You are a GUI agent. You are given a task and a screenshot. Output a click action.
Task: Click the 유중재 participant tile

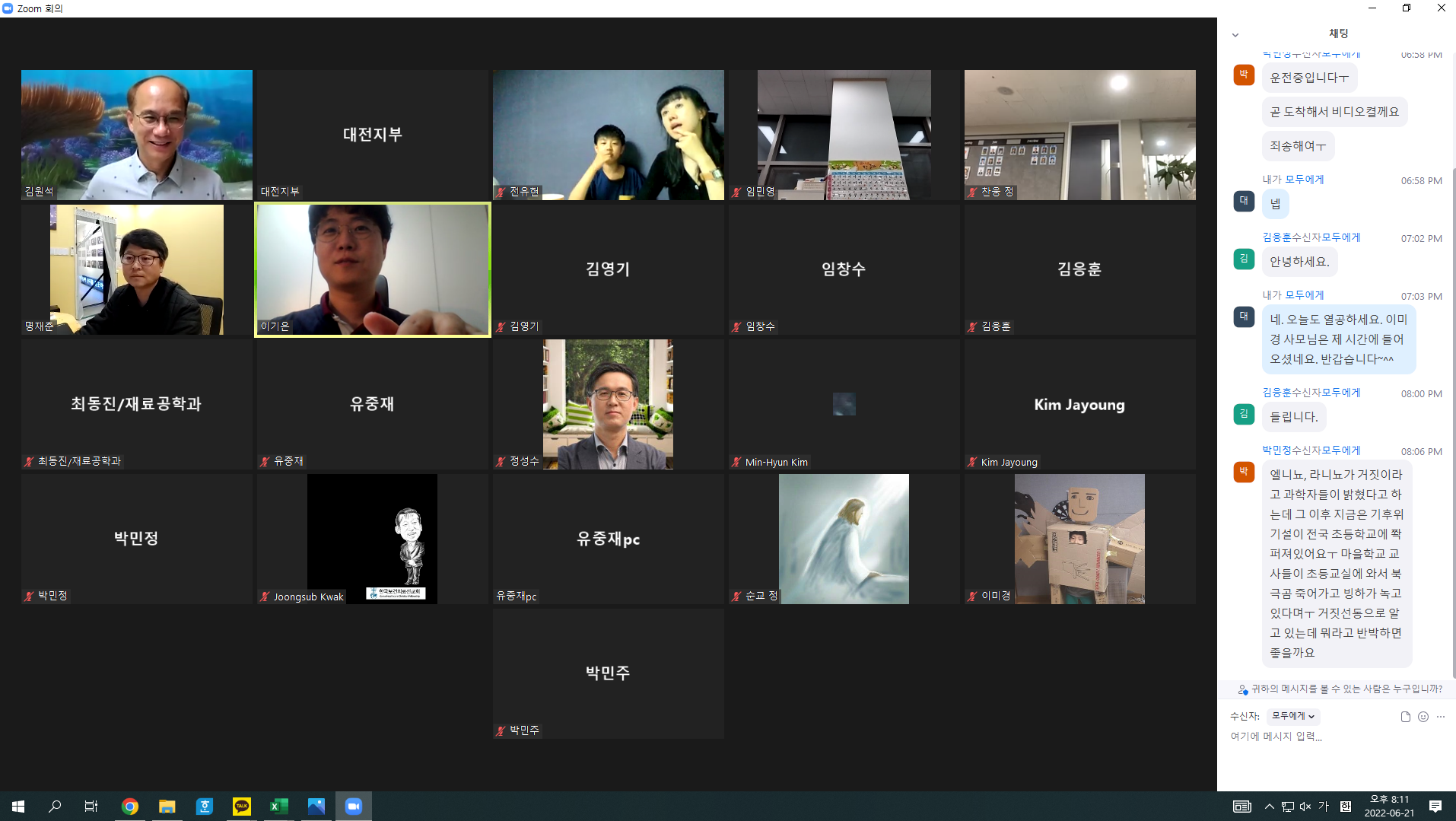pyautogui.click(x=373, y=404)
